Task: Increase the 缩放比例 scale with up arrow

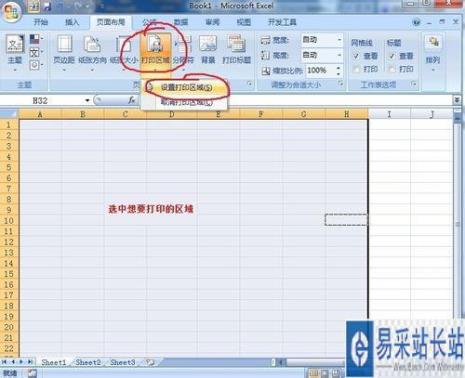Action: tap(339, 68)
